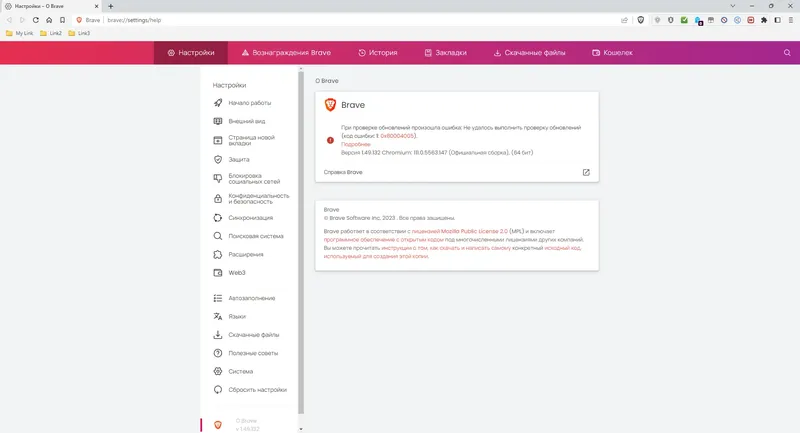Select the Настройки top navigation tab
800x433 pixels.
click(191, 53)
